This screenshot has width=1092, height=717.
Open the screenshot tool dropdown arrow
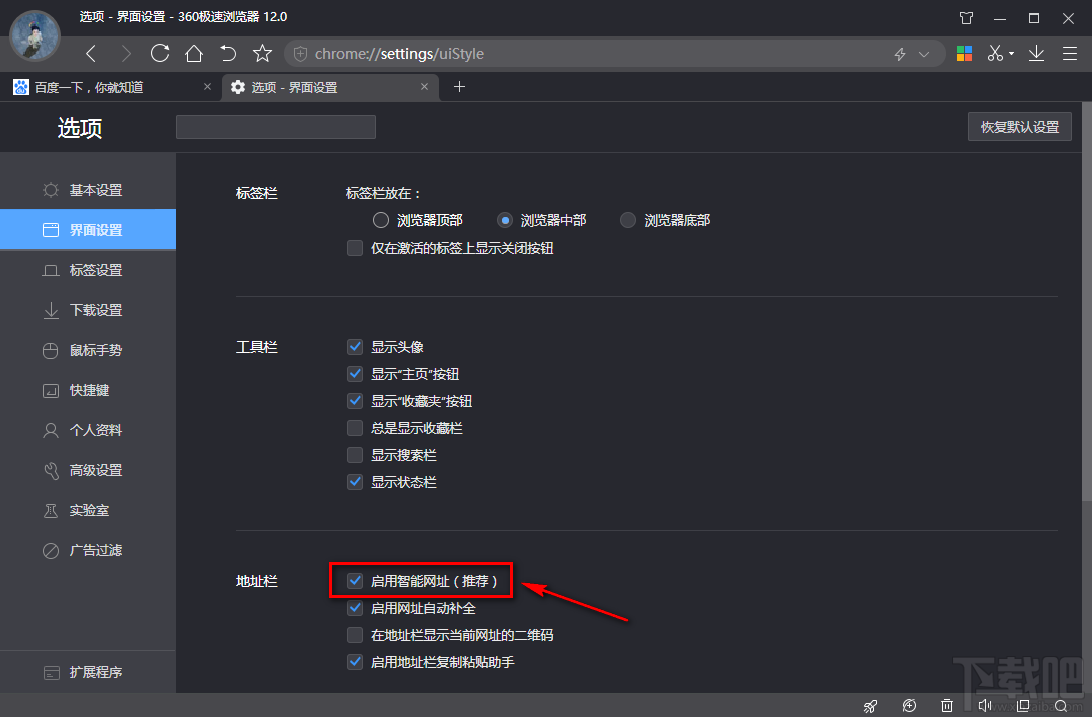1012,54
